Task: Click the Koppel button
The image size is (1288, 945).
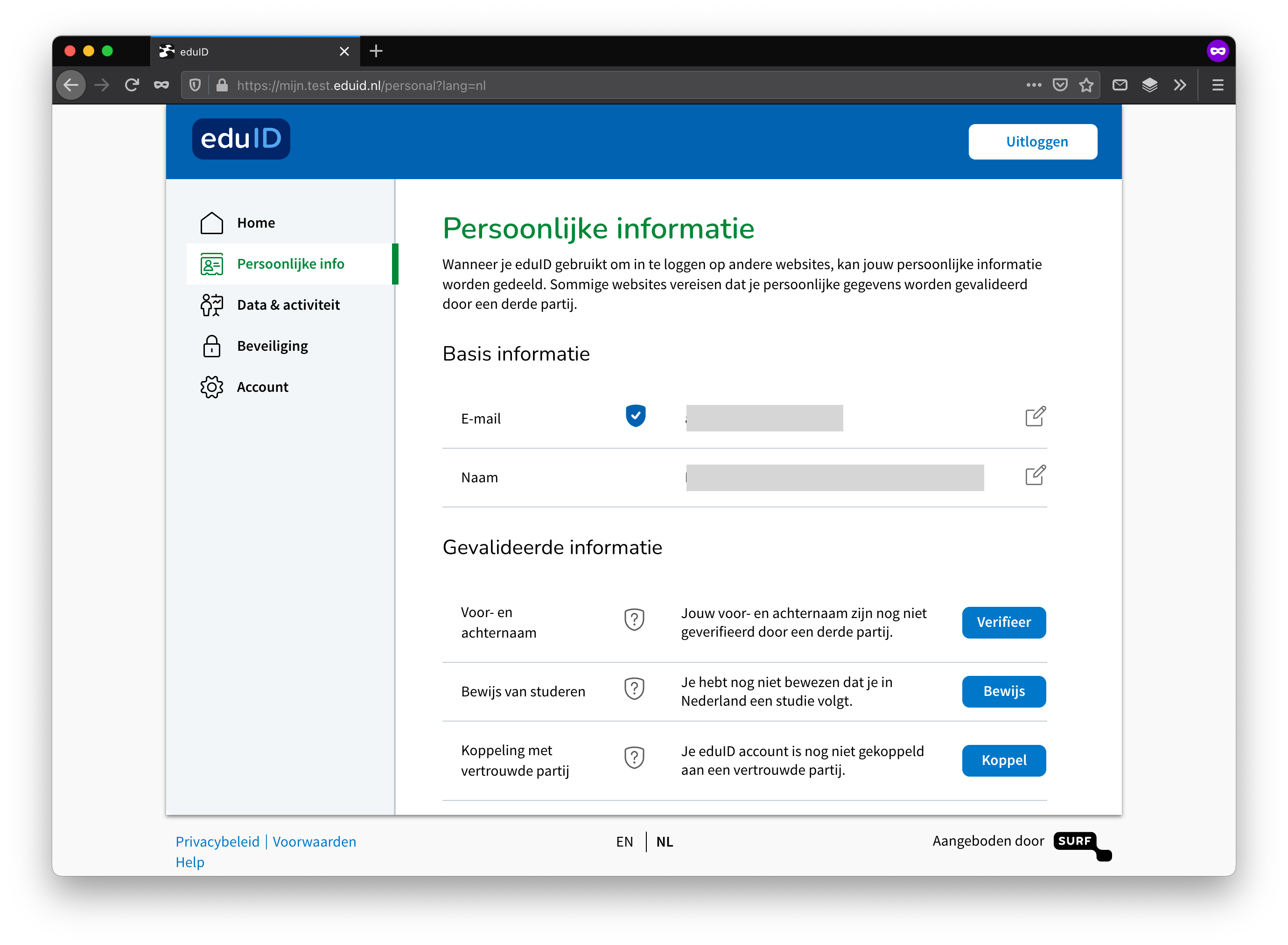Action: point(1004,761)
